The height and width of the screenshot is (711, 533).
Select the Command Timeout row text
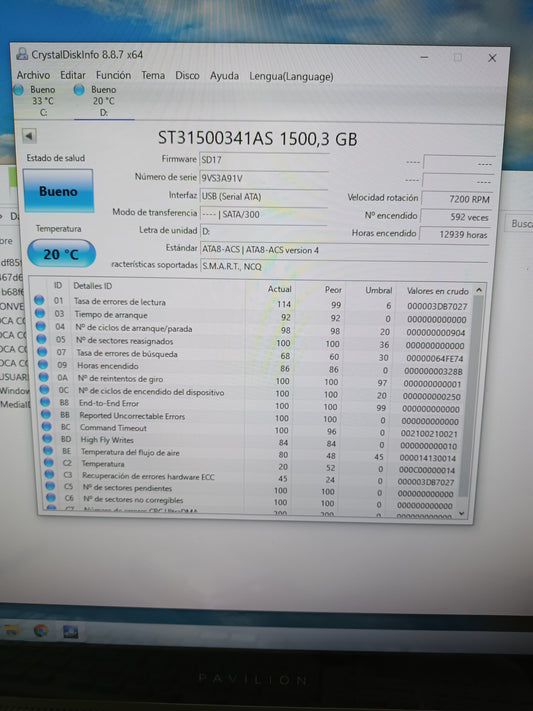[x=113, y=428]
